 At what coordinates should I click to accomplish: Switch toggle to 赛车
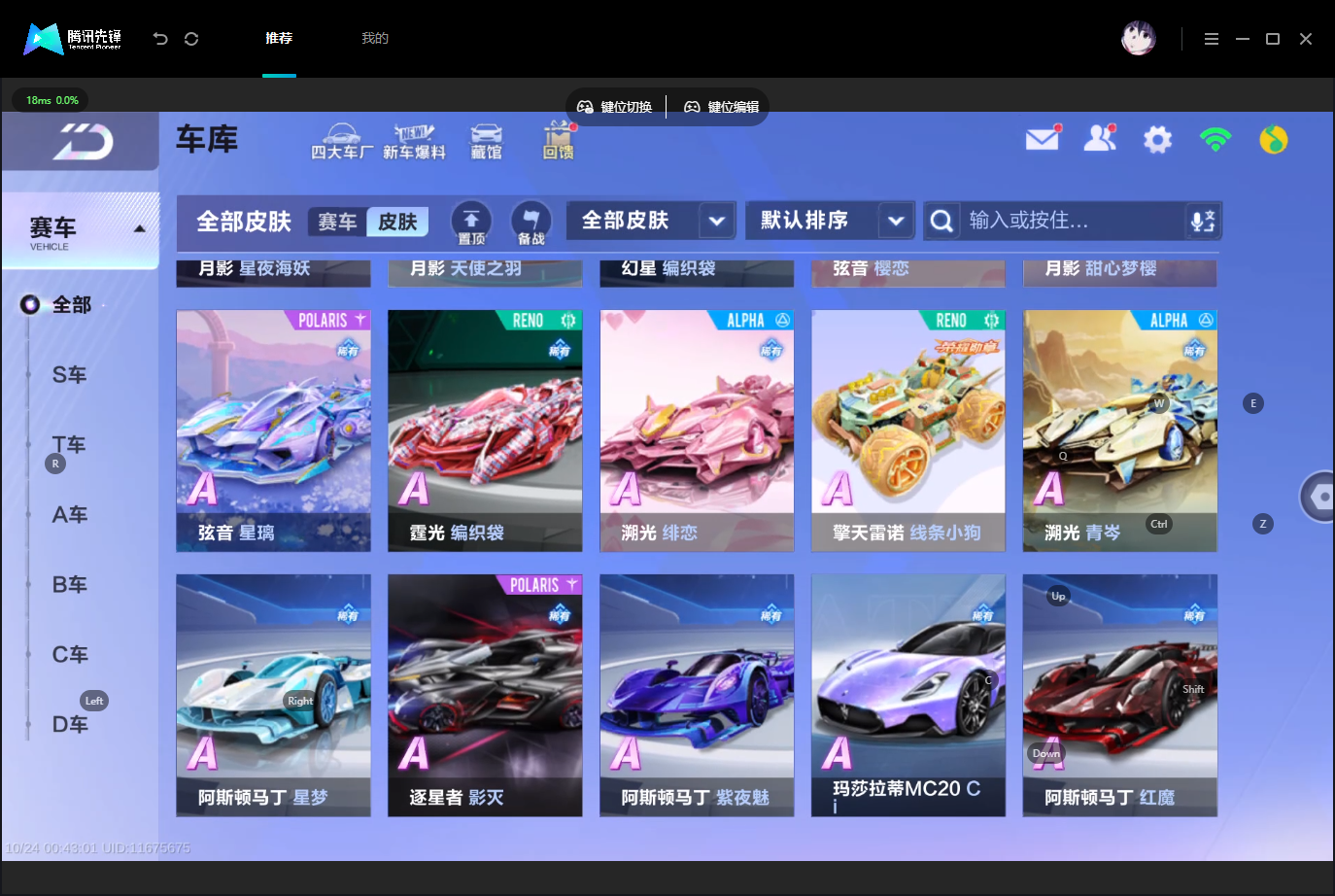point(337,222)
